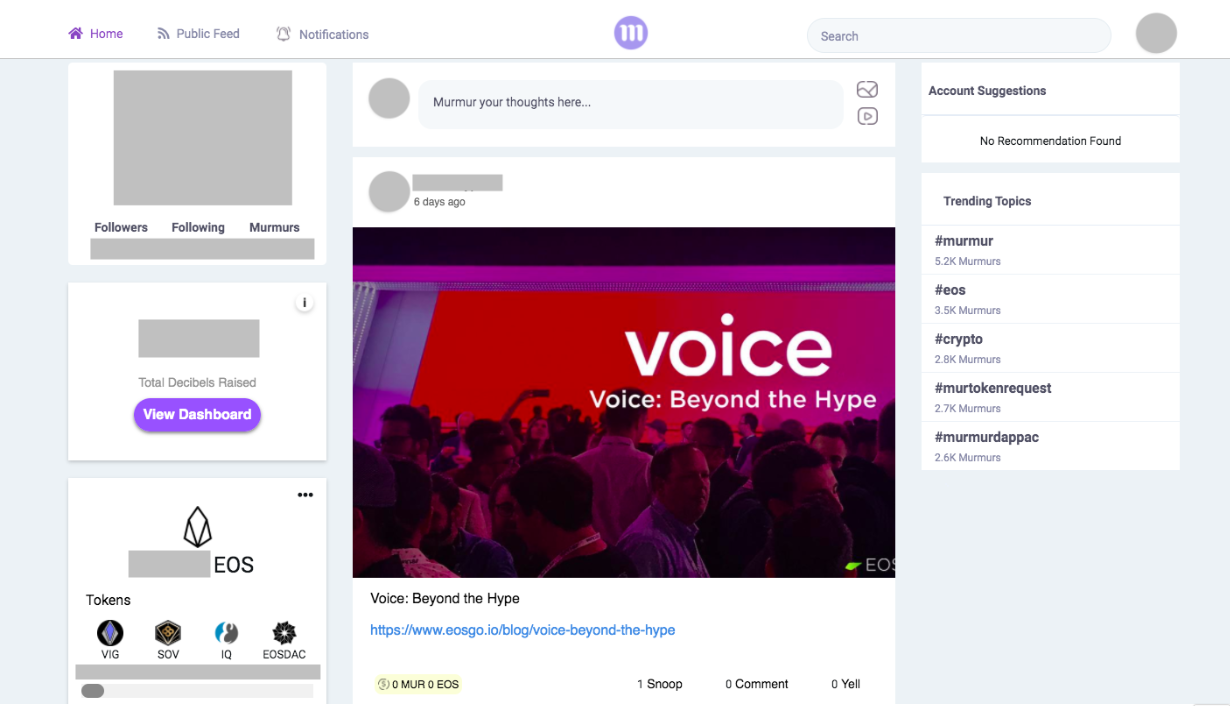Click the Home house icon
The height and width of the screenshot is (706, 1230).
coord(75,33)
